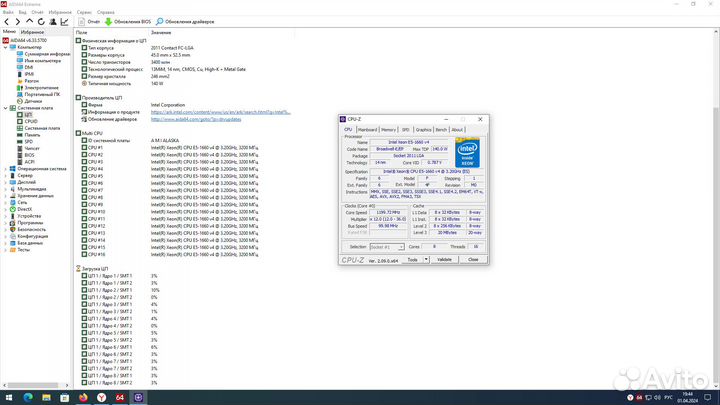Click the Forward navigation arrow in AIDA64 toolbar
Image resolution: width=720 pixels, height=405 pixels.
click(x=17, y=20)
